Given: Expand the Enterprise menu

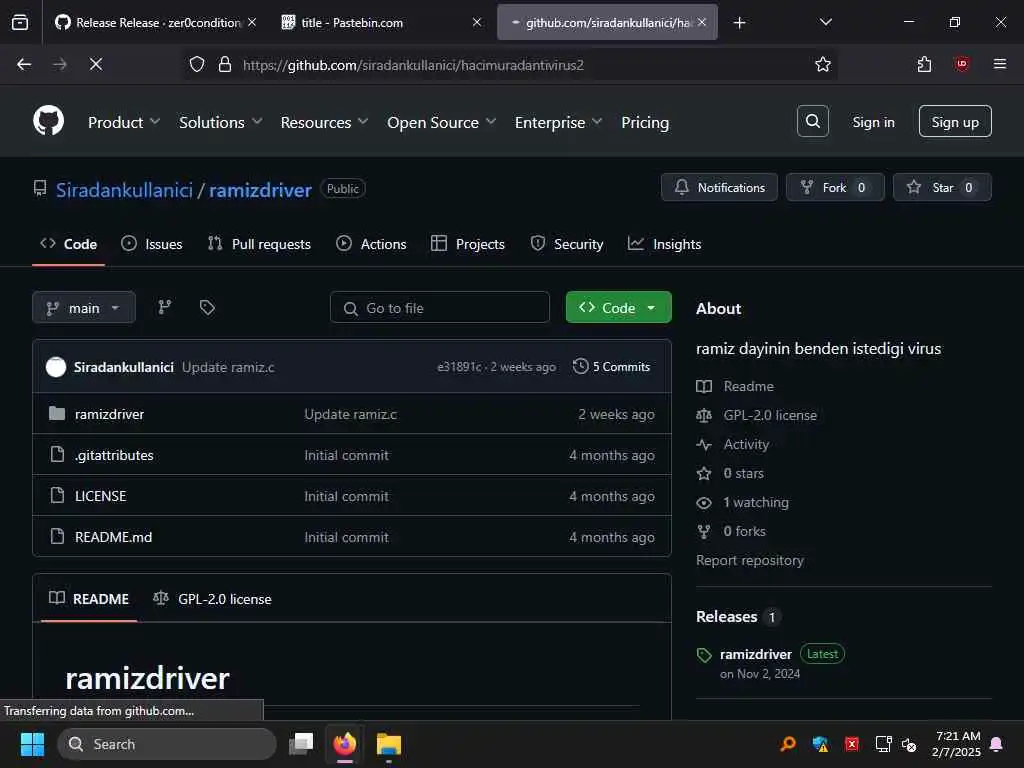Looking at the screenshot, I should pos(558,122).
